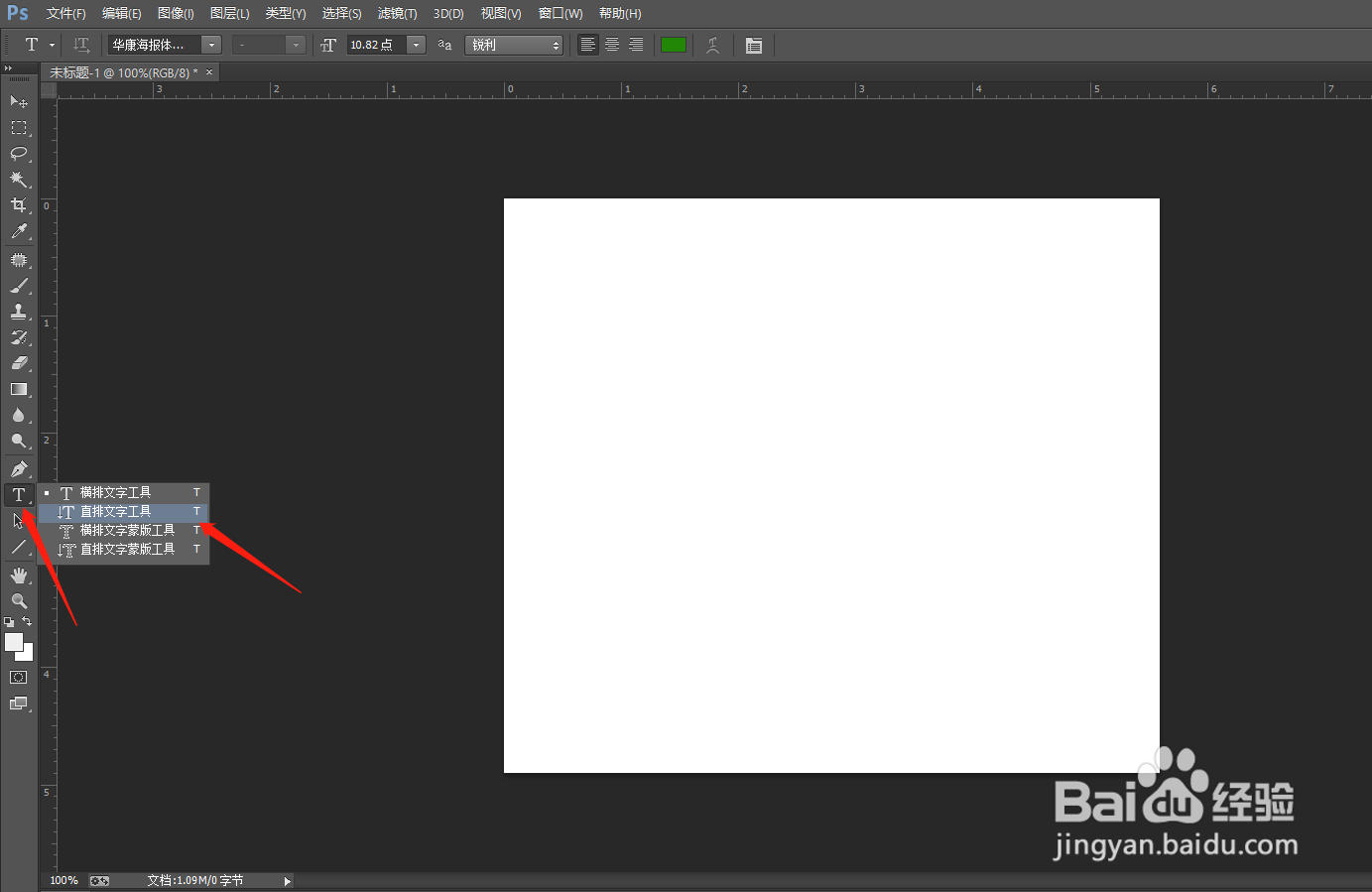Expand the collapsed toolbox double arrow
This screenshot has width=1372, height=892.
coord(9,67)
